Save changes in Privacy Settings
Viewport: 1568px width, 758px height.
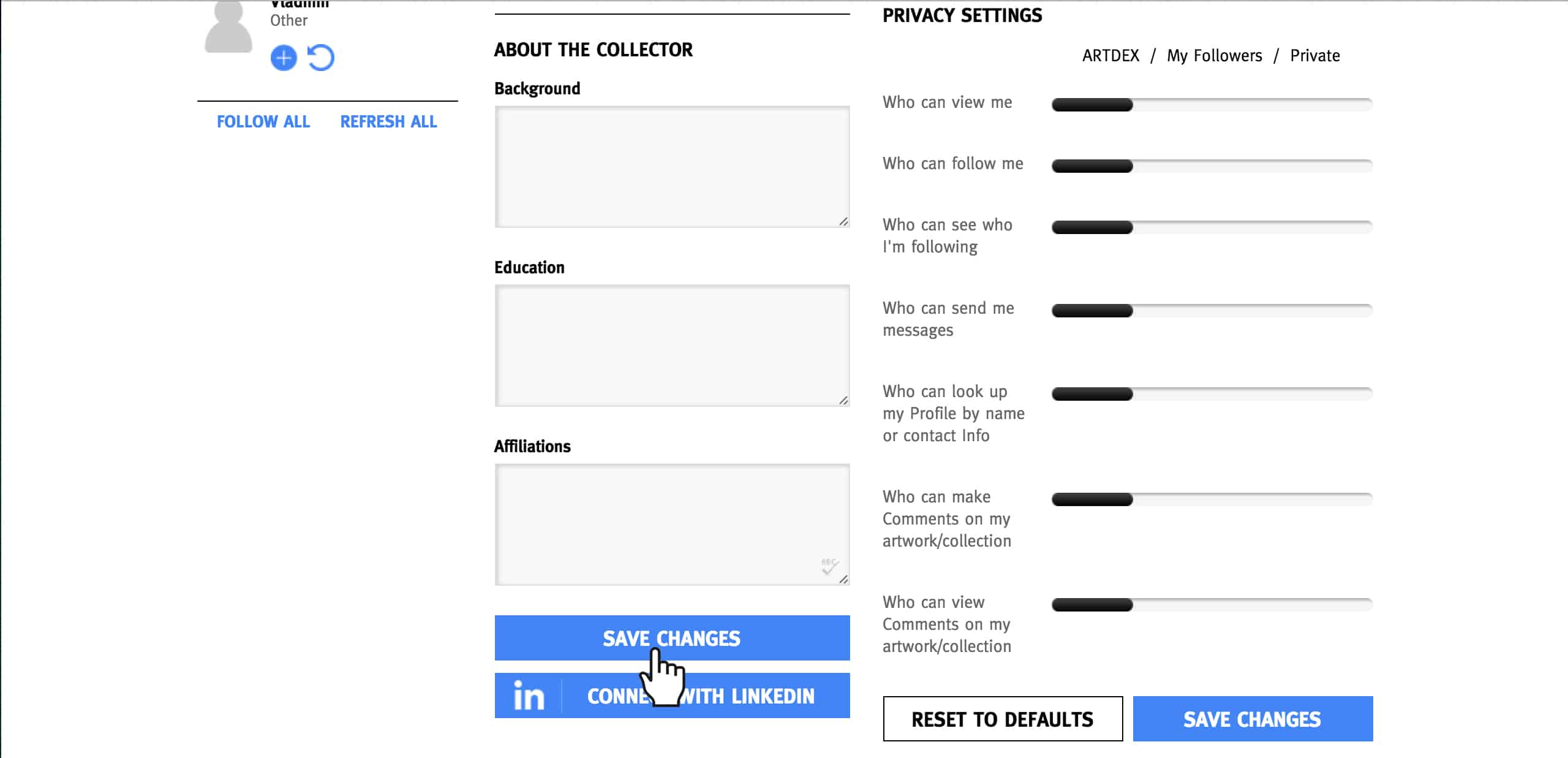[x=1253, y=719]
